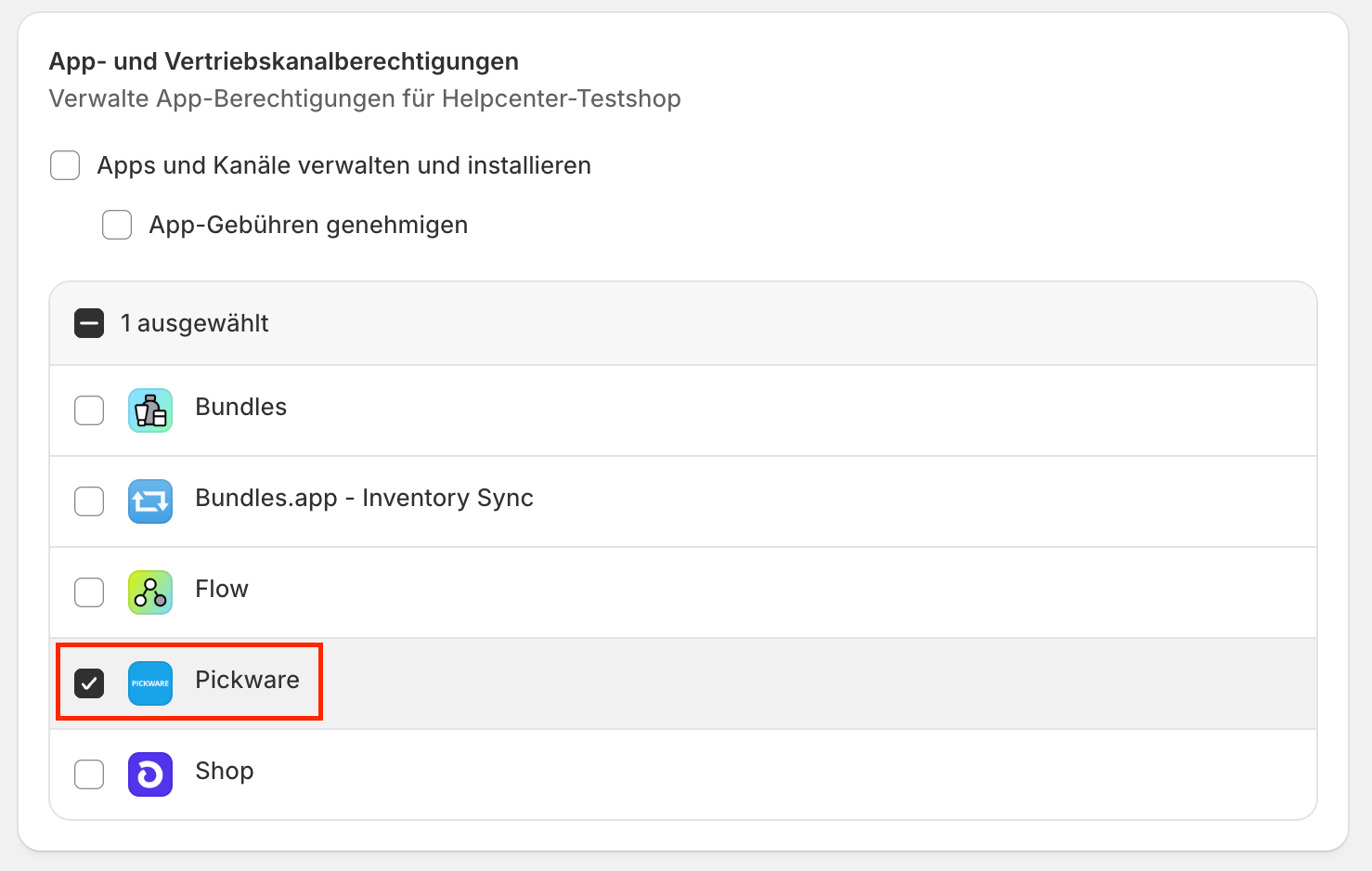Select the Pickware row label

[x=247, y=681]
